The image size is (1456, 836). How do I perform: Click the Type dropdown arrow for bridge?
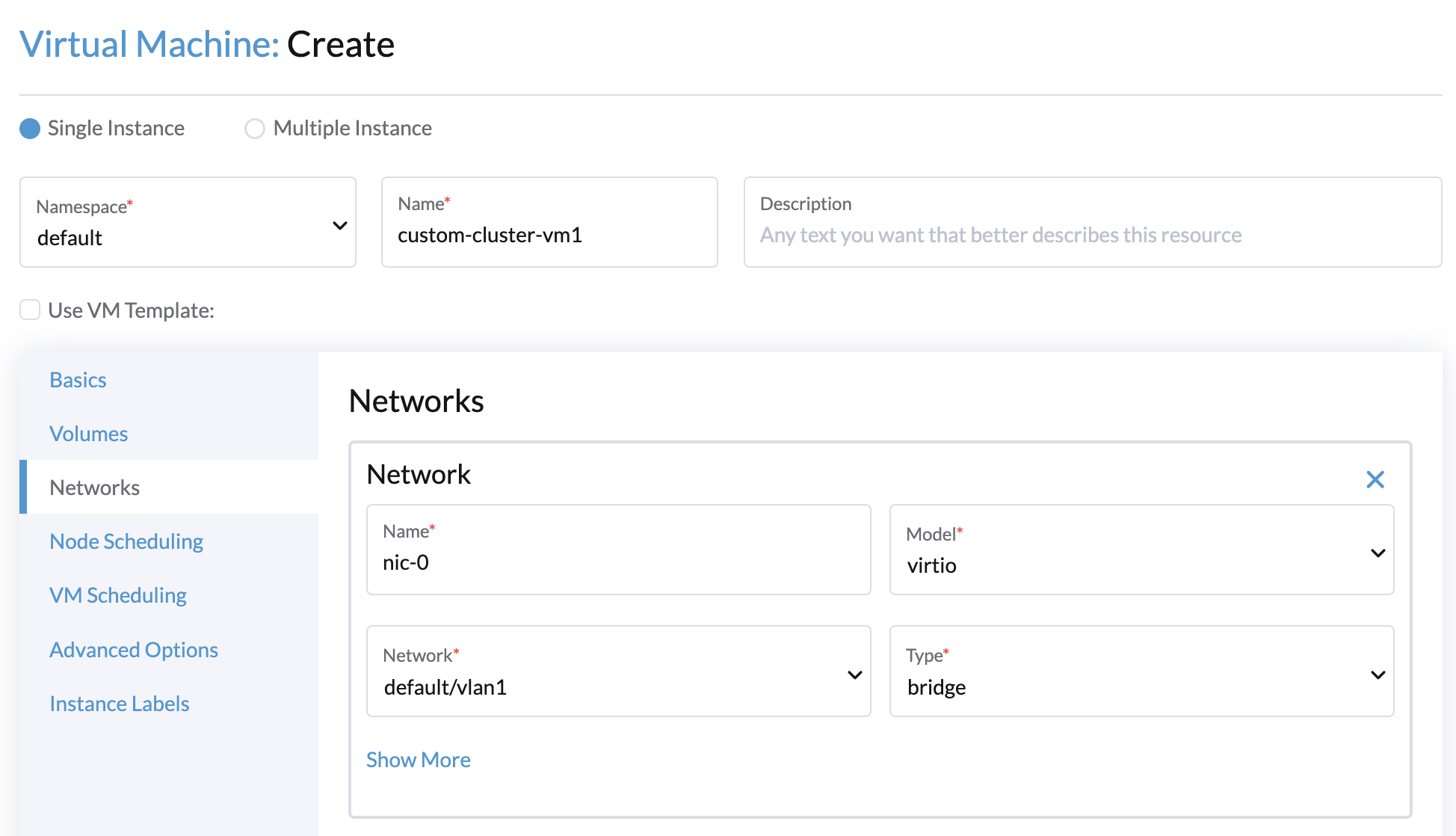click(x=1379, y=672)
